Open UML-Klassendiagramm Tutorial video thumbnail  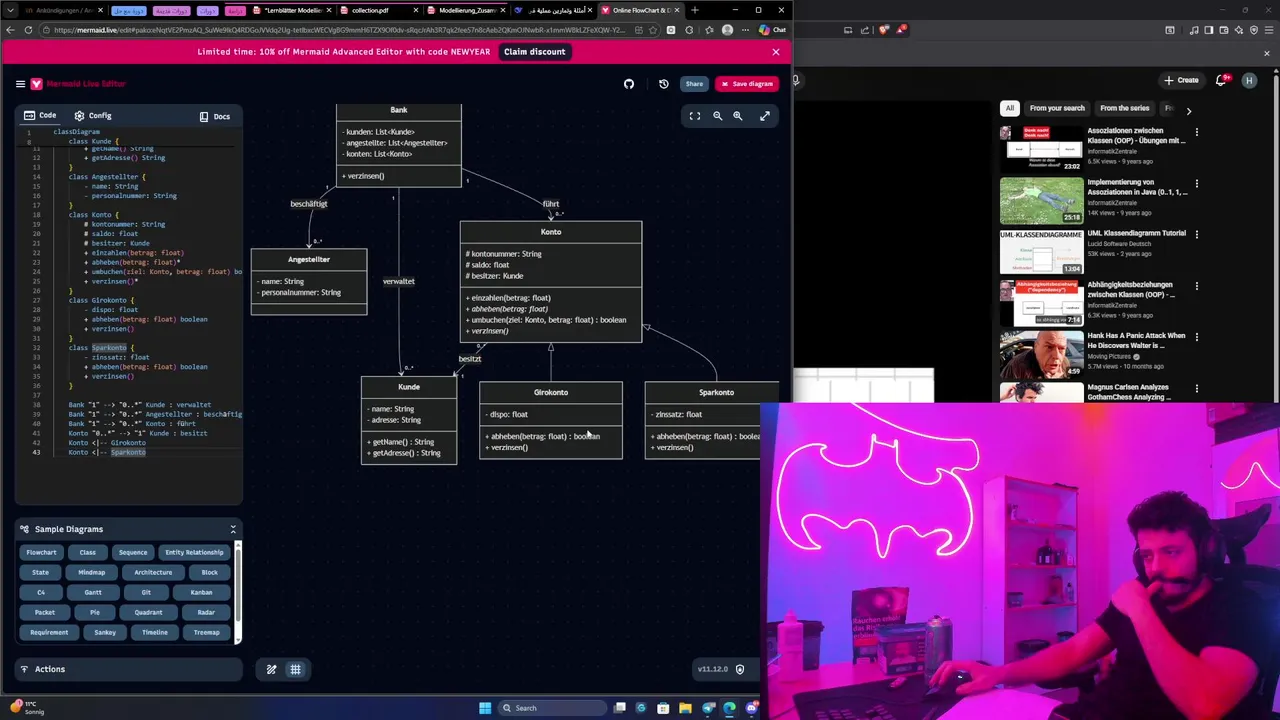[x=1041, y=252]
